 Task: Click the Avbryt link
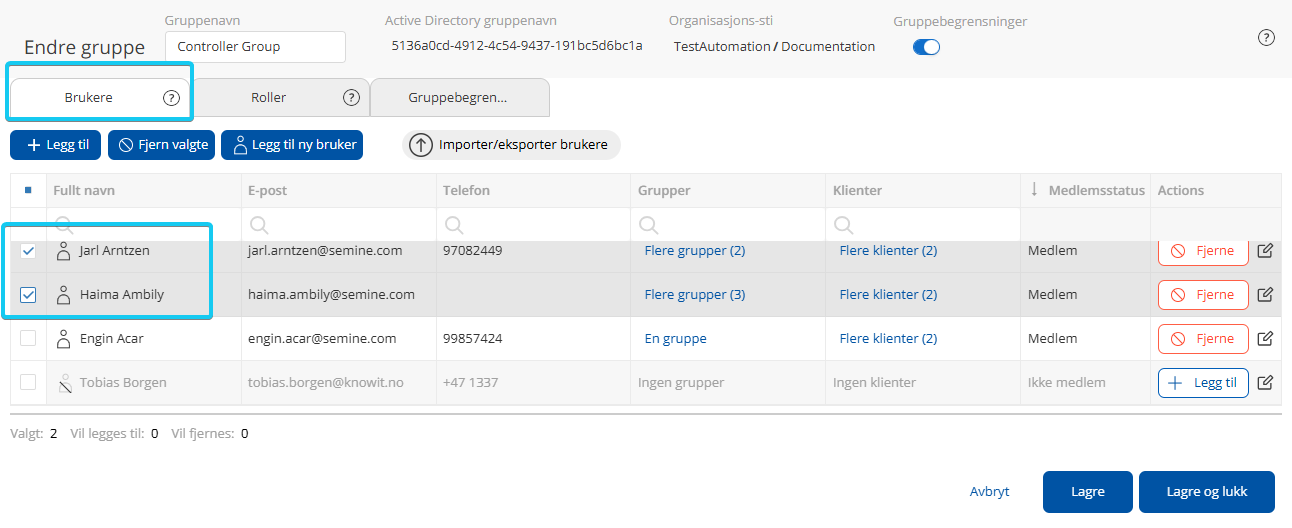pos(989,492)
